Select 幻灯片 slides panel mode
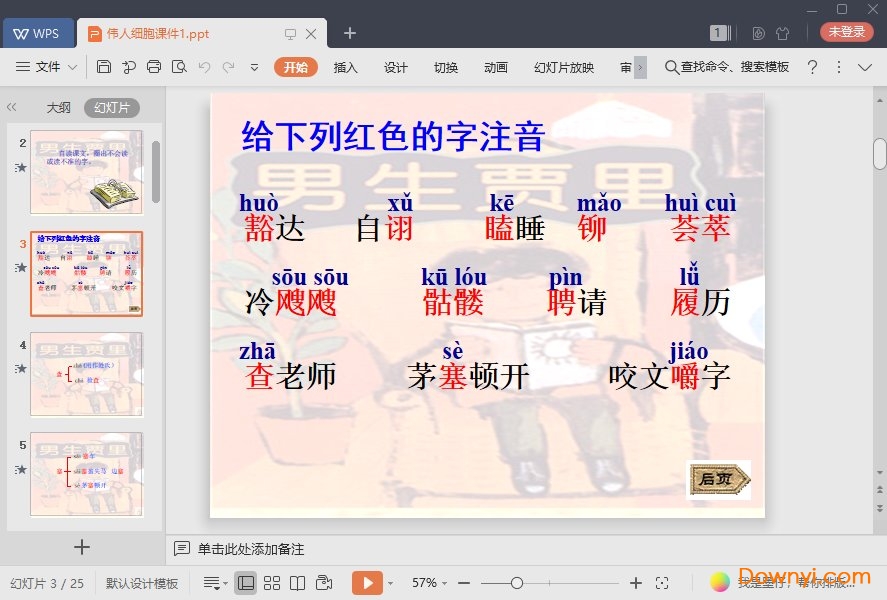 [x=111, y=107]
